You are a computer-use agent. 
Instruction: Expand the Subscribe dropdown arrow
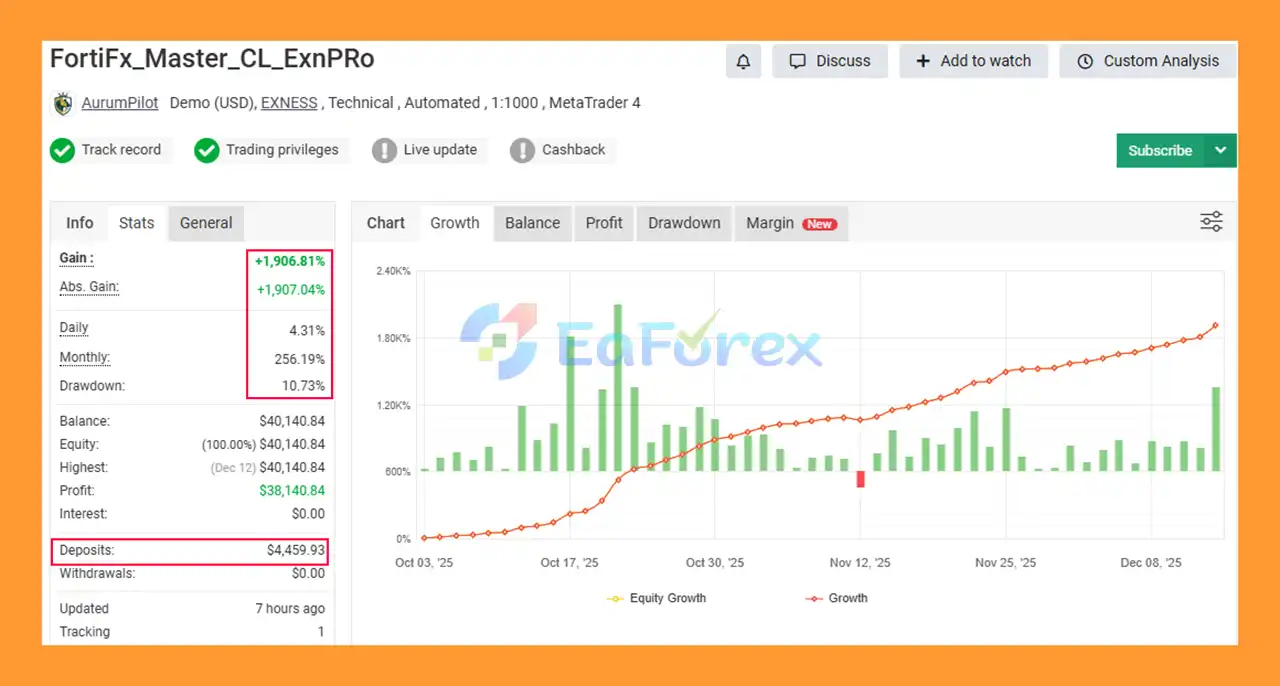tap(1220, 150)
